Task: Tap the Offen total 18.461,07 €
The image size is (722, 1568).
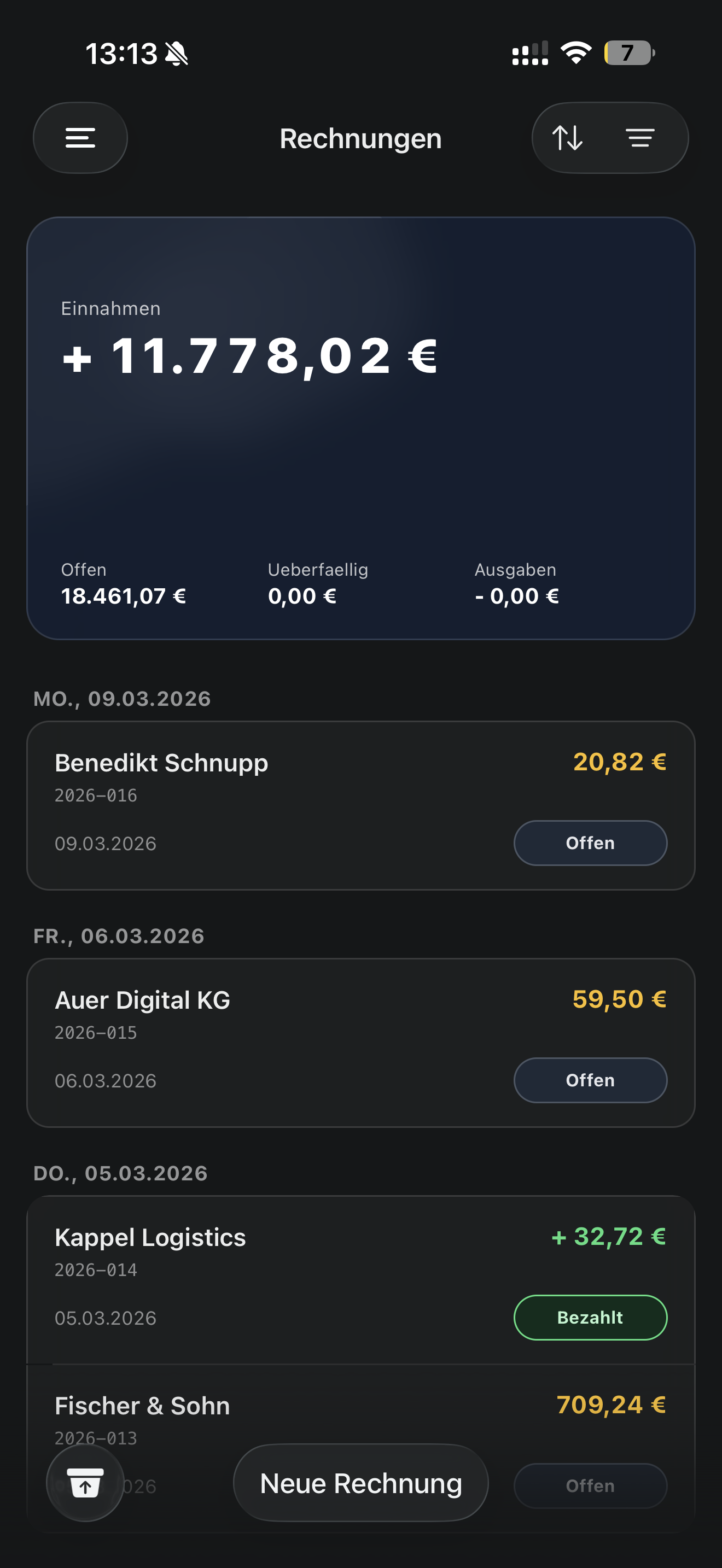Action: [x=124, y=596]
